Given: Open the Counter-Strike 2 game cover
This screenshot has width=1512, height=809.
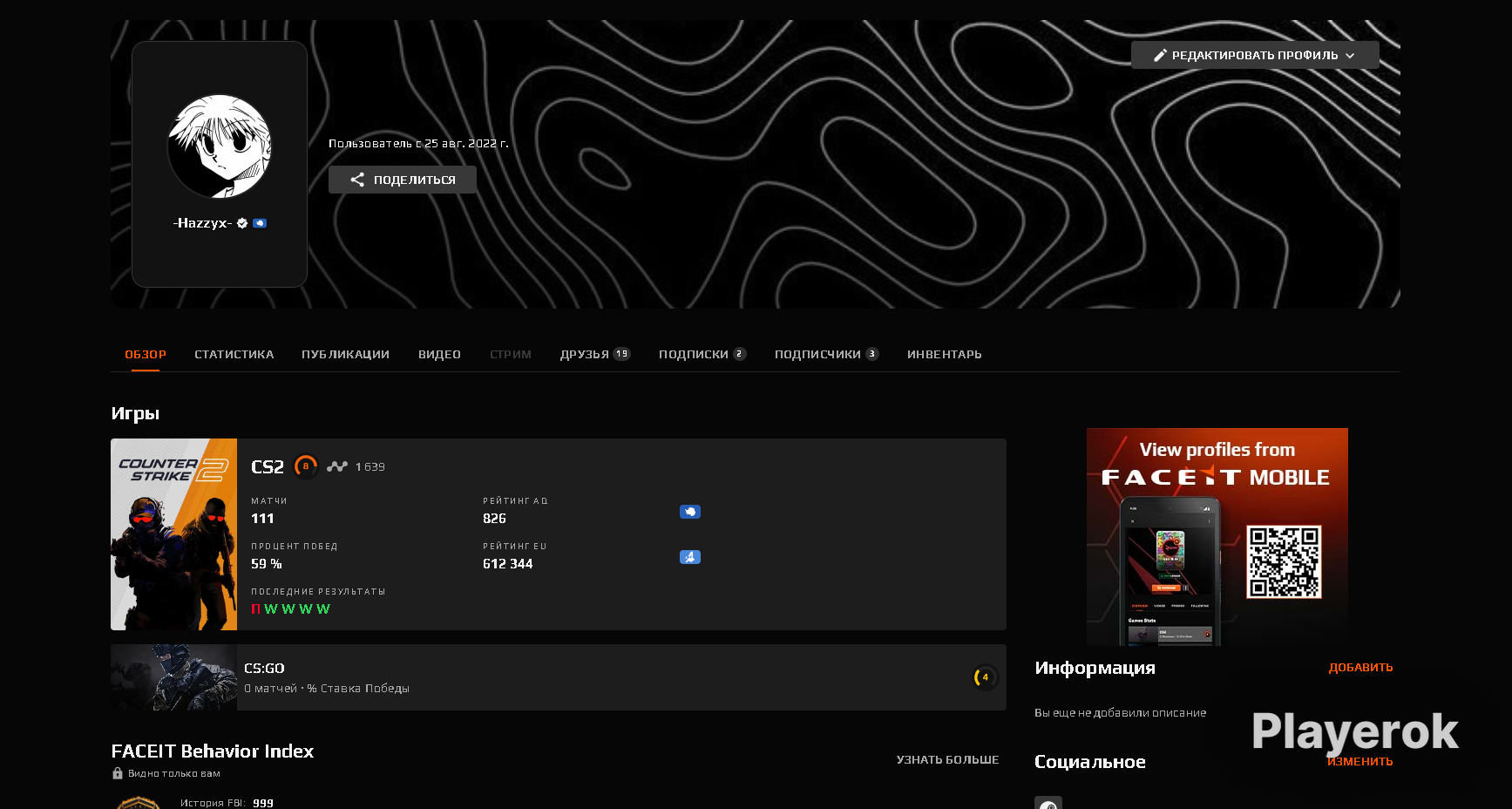Looking at the screenshot, I should tap(173, 534).
